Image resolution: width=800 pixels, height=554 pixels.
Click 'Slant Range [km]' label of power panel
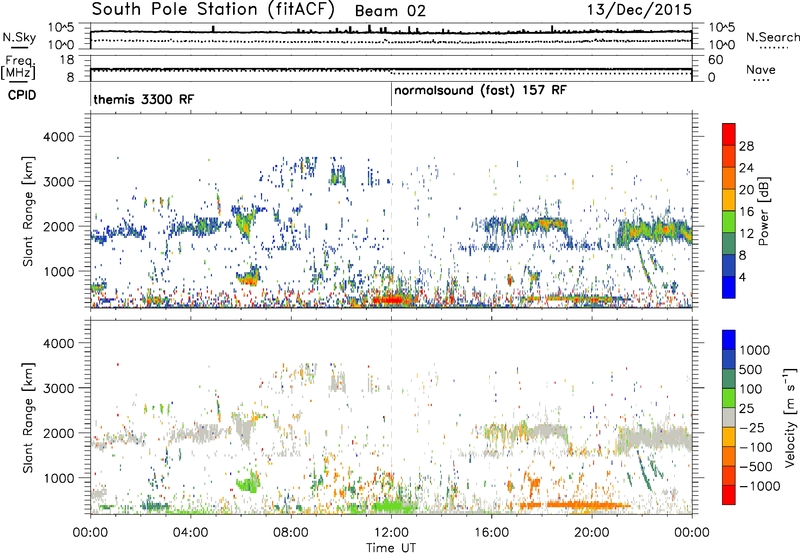click(x=28, y=211)
